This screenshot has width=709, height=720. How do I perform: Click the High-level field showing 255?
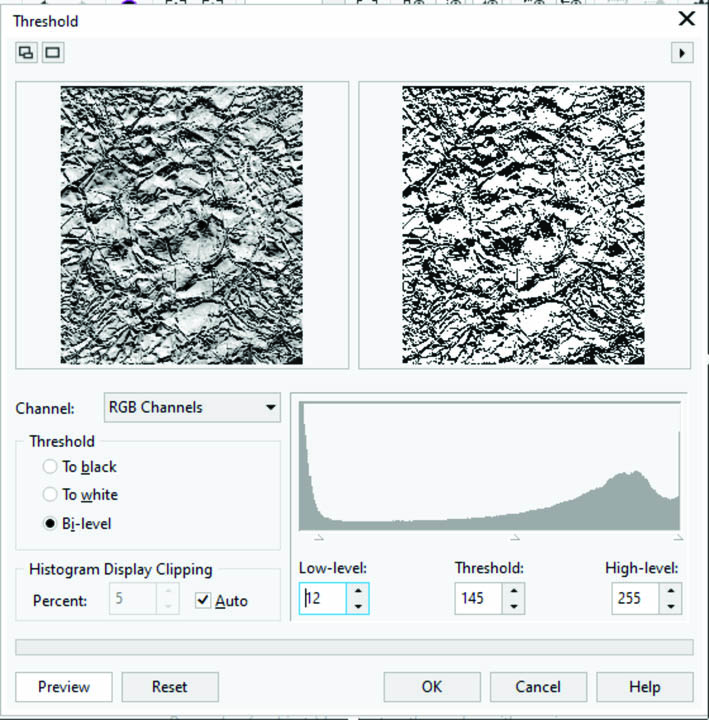pyautogui.click(x=636, y=598)
